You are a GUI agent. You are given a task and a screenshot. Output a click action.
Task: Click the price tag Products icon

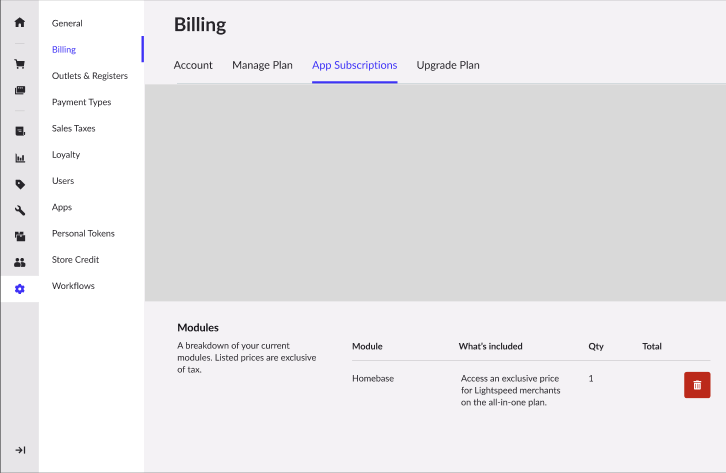tap(20, 184)
